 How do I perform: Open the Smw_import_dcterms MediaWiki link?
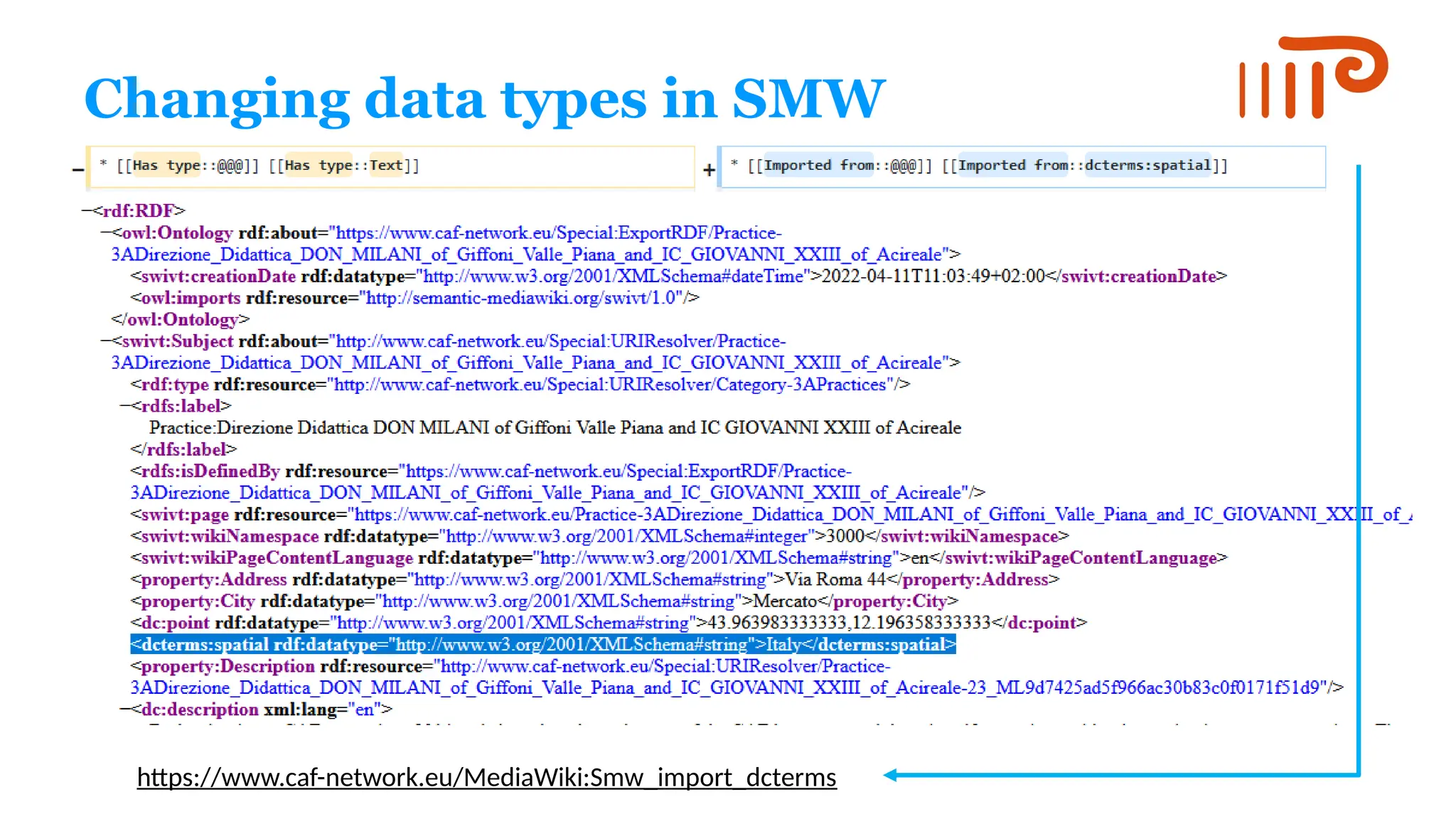click(x=486, y=777)
